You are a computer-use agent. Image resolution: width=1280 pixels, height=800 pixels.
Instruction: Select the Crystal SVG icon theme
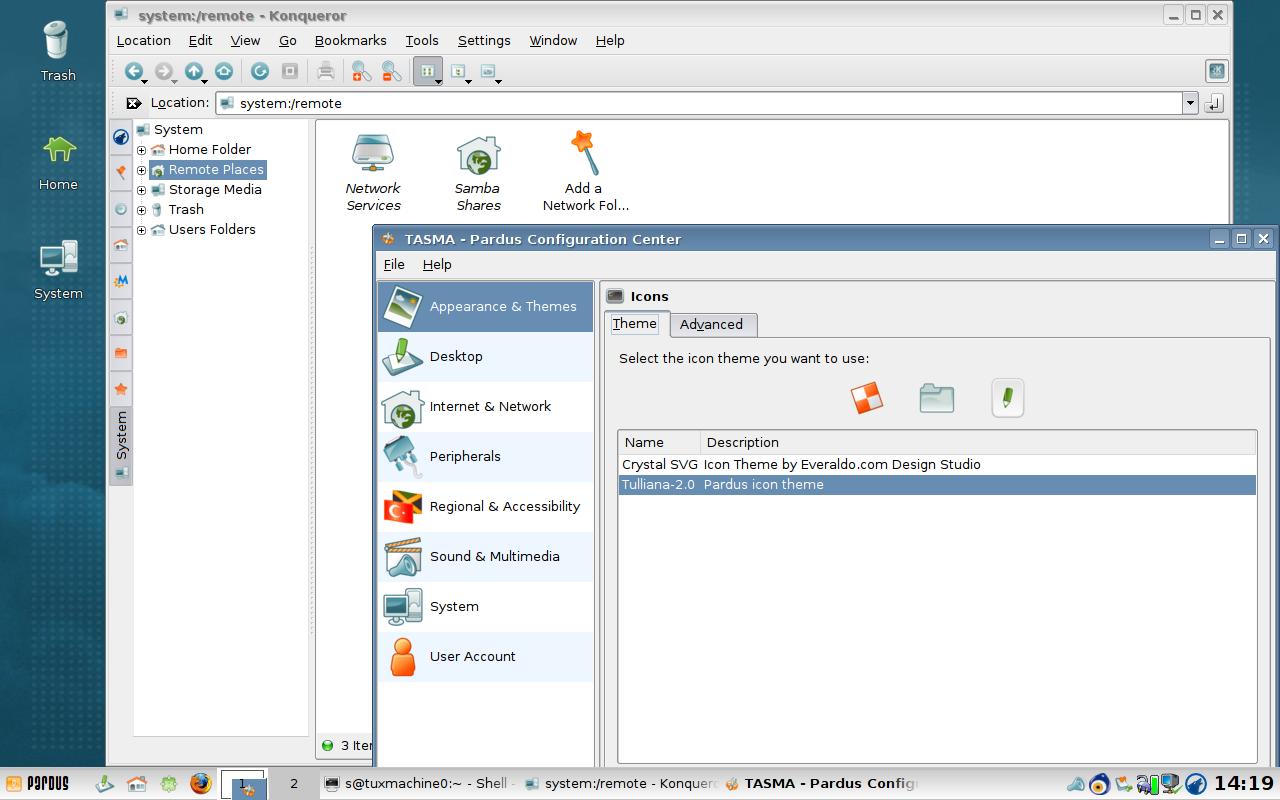[x=937, y=465]
